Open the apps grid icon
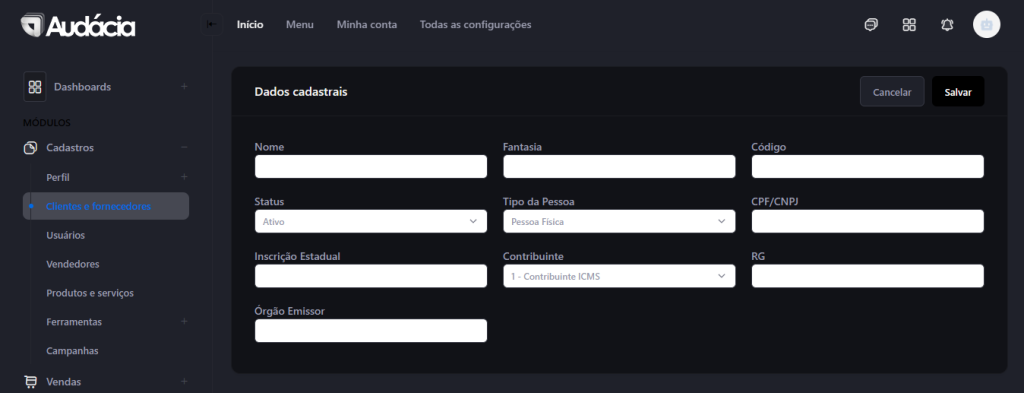1024x393 pixels. tap(909, 25)
